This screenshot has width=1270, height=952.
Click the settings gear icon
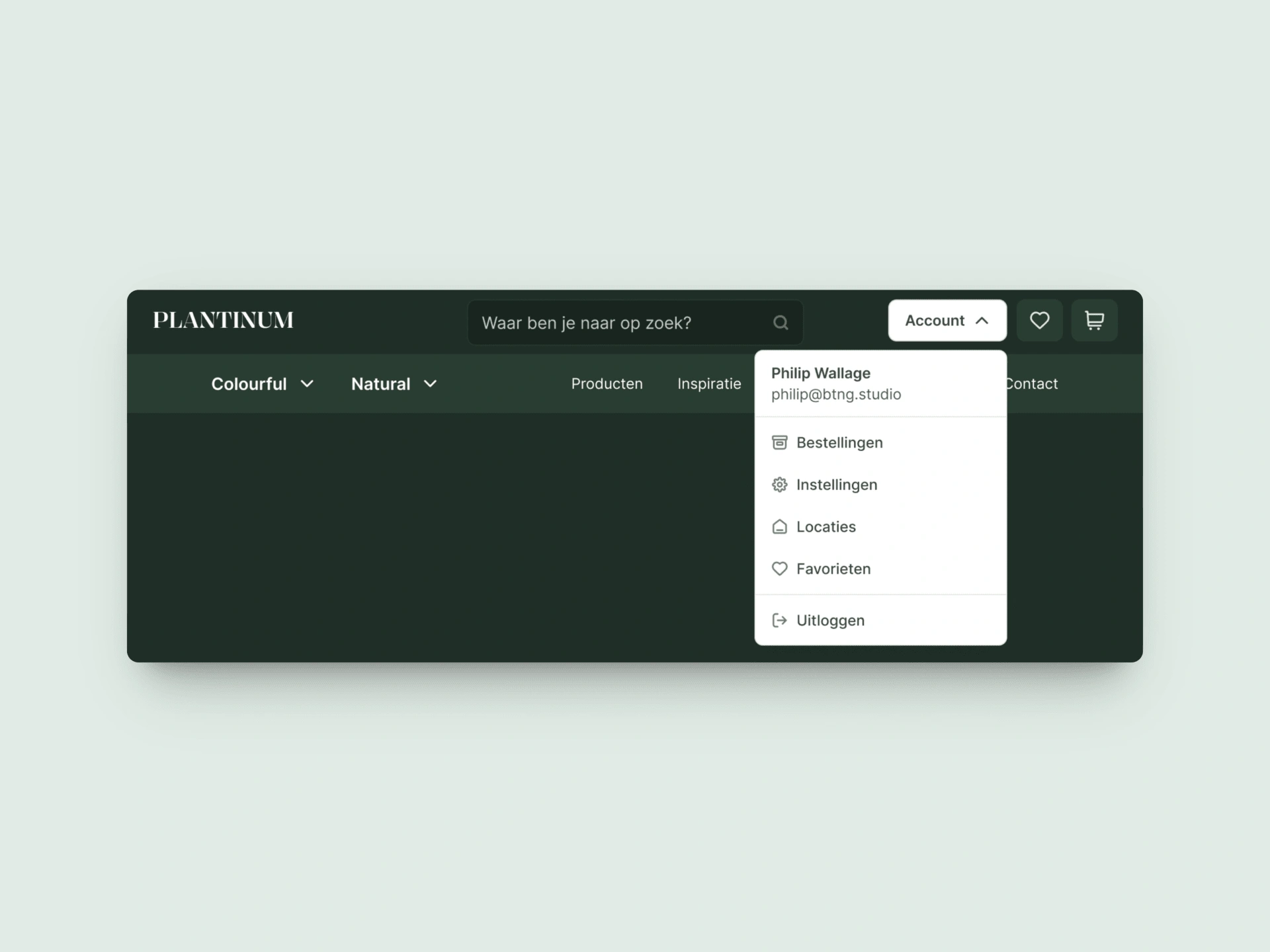pos(779,484)
